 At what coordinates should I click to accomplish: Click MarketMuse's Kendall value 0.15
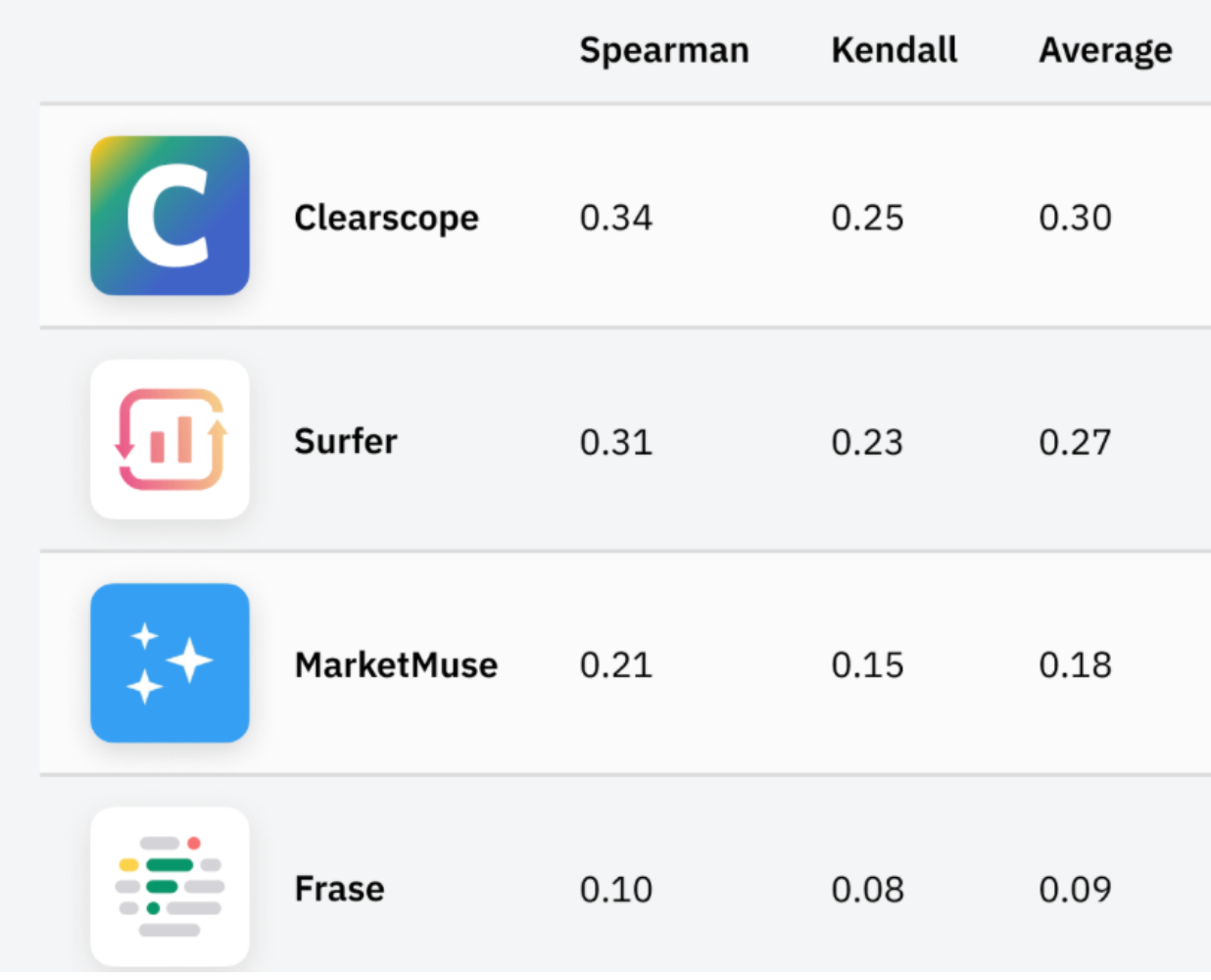coord(867,665)
